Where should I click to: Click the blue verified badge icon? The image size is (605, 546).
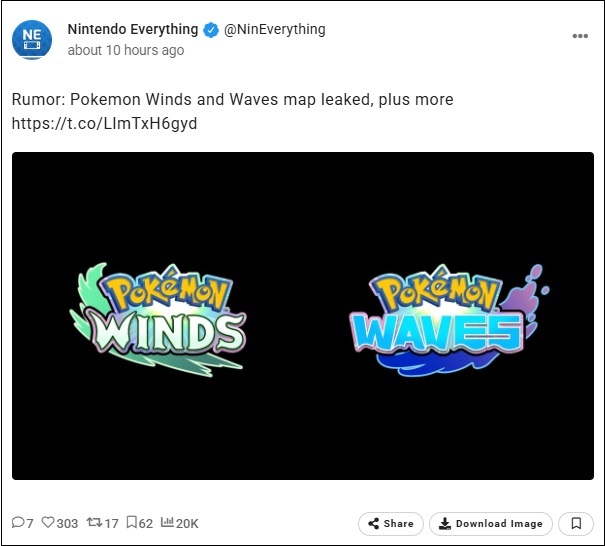click(211, 30)
